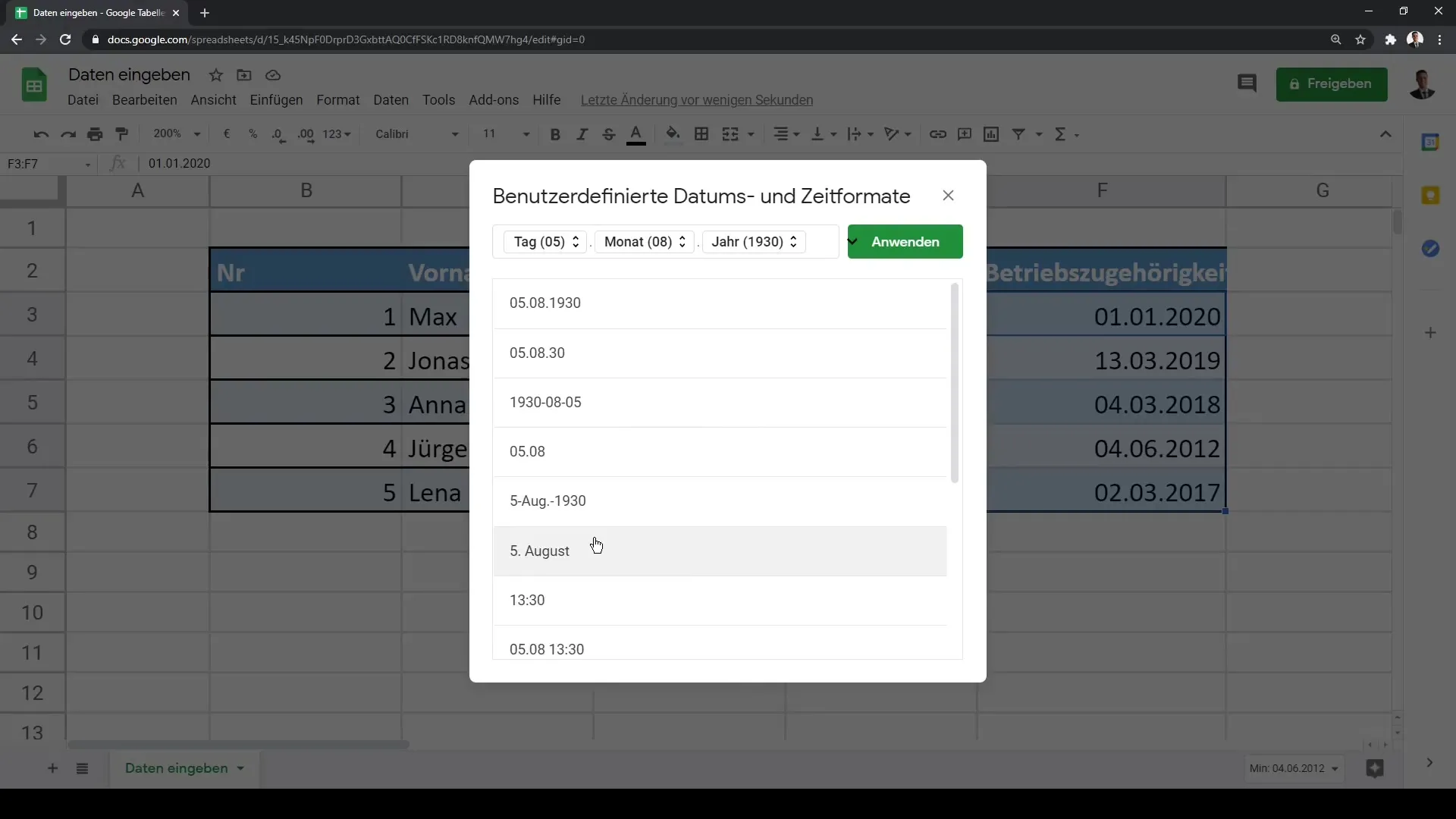Click the cloud save status icon
Image resolution: width=1456 pixels, height=819 pixels.
coord(273,75)
